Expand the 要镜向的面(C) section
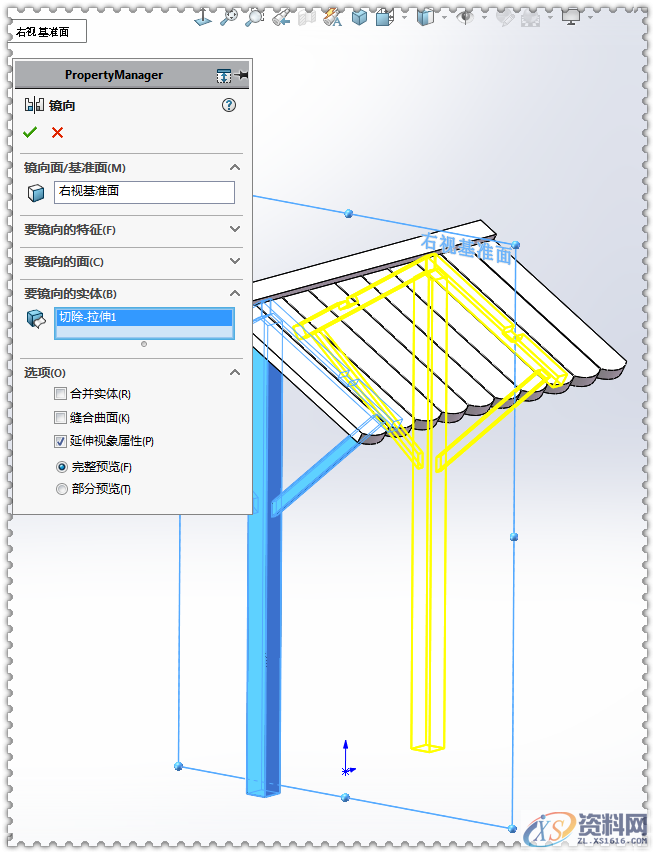The width and height of the screenshot is (655, 854). [x=235, y=261]
